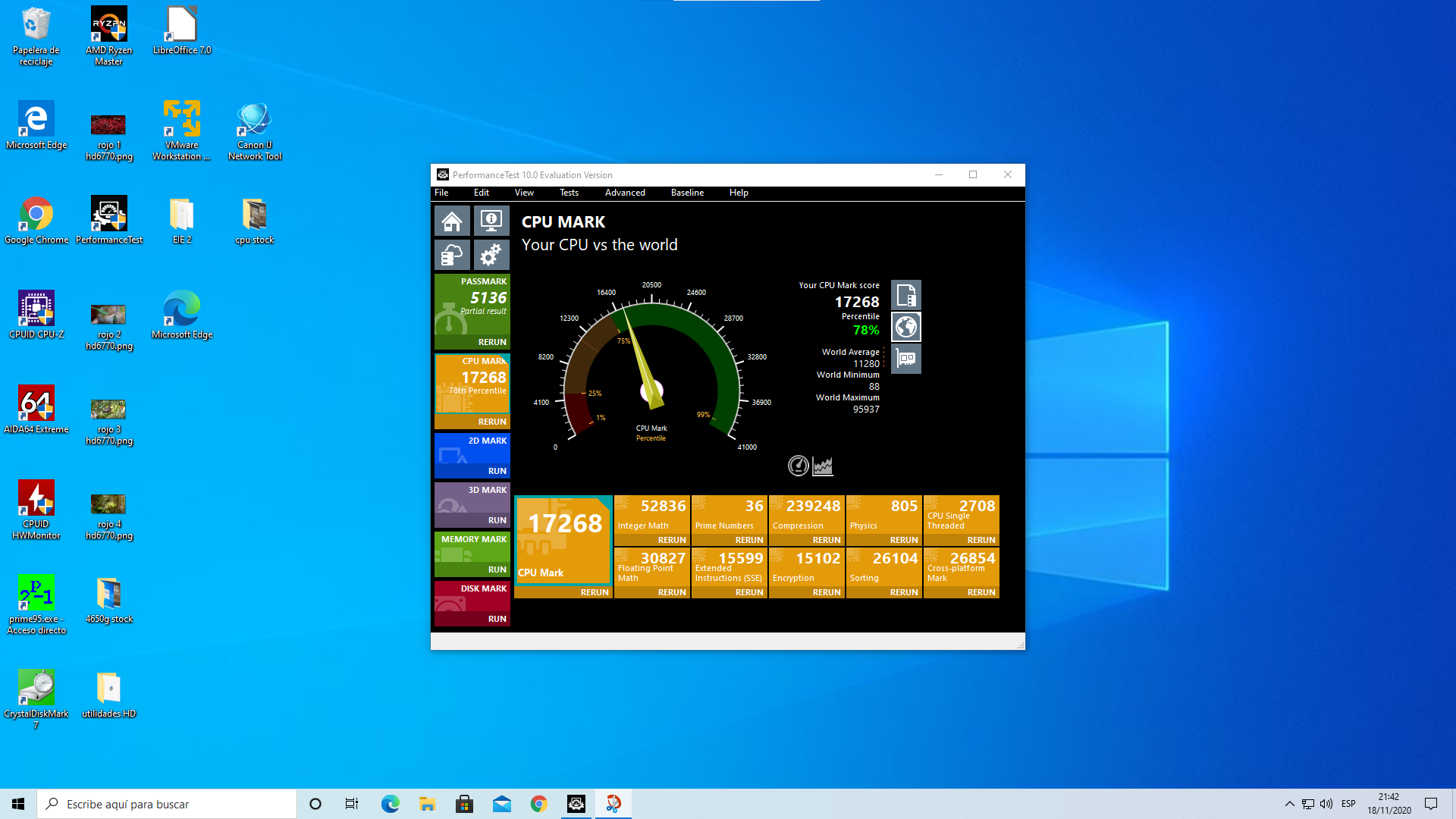Screen dimensions: 1456x819
Task: Rerun the Encryption test
Action: tap(826, 592)
